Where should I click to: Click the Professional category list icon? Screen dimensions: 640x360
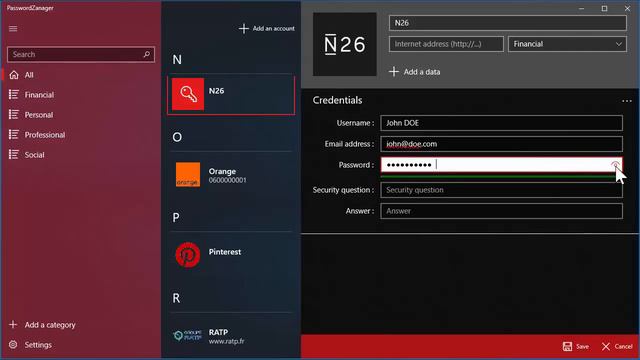[13, 135]
